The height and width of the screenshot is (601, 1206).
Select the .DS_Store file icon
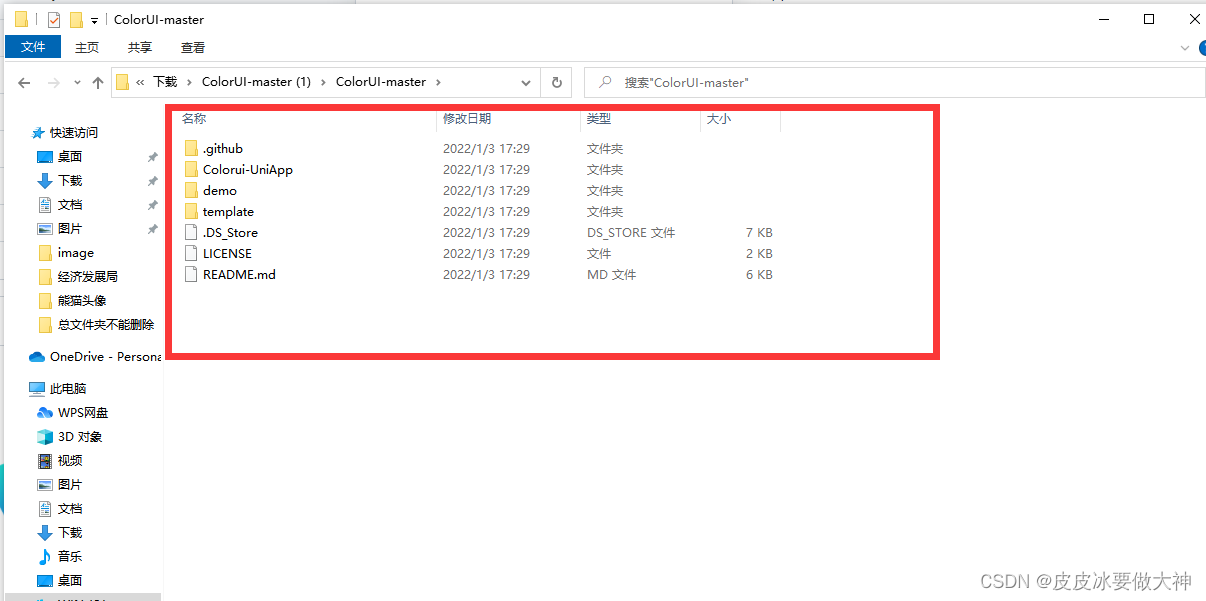pos(192,233)
